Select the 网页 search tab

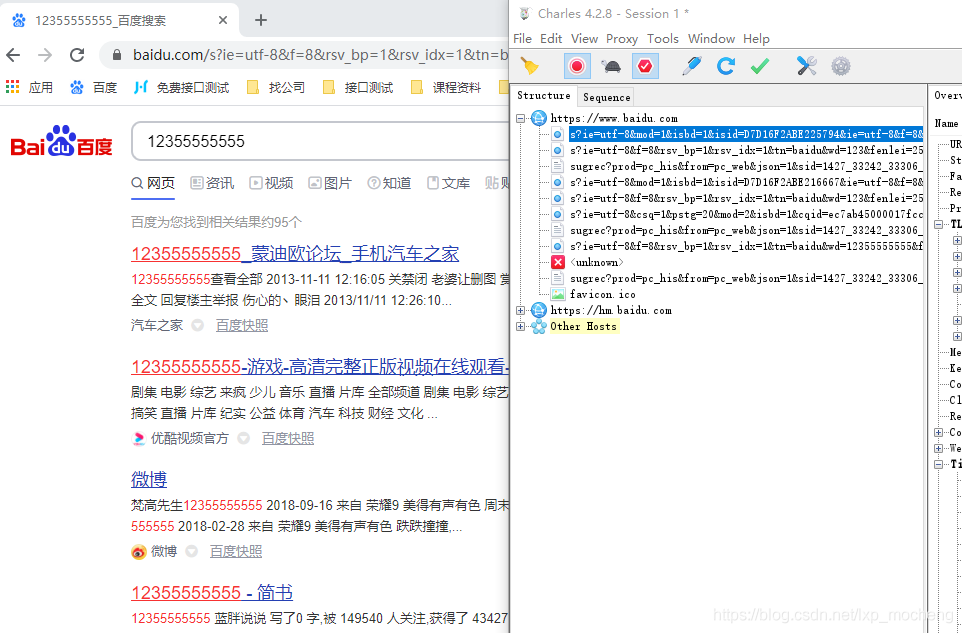pos(153,183)
